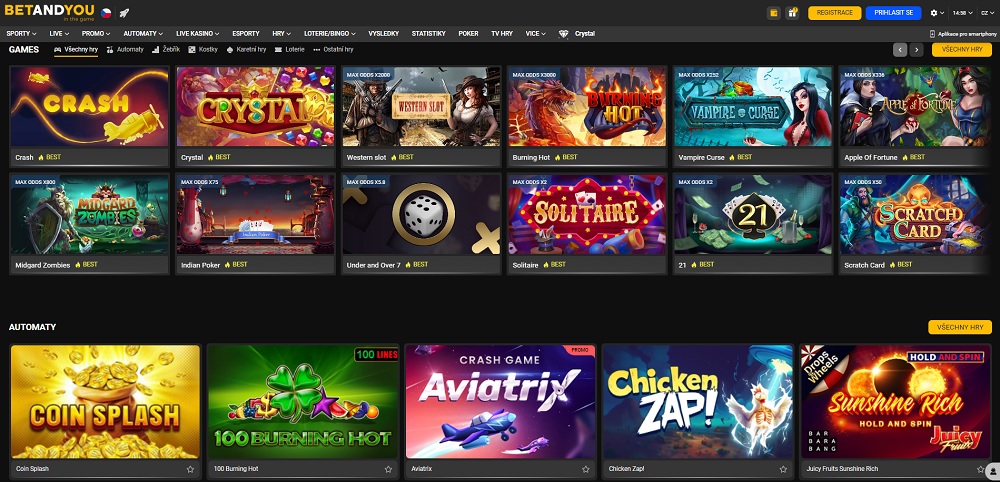
Task: Click the rocket icon beside the logo
Action: tap(124, 13)
